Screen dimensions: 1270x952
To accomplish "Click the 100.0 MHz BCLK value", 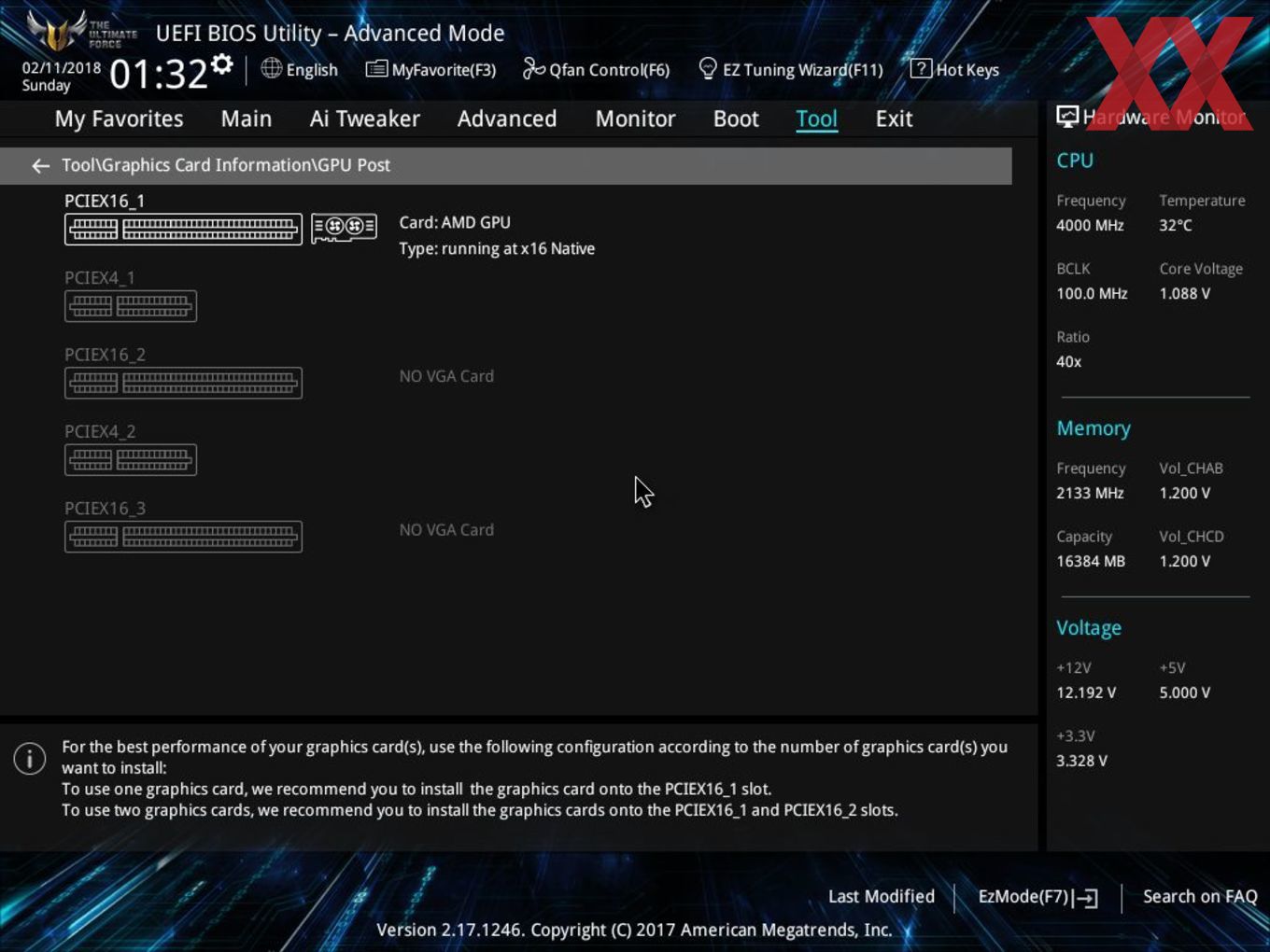I will point(1092,293).
